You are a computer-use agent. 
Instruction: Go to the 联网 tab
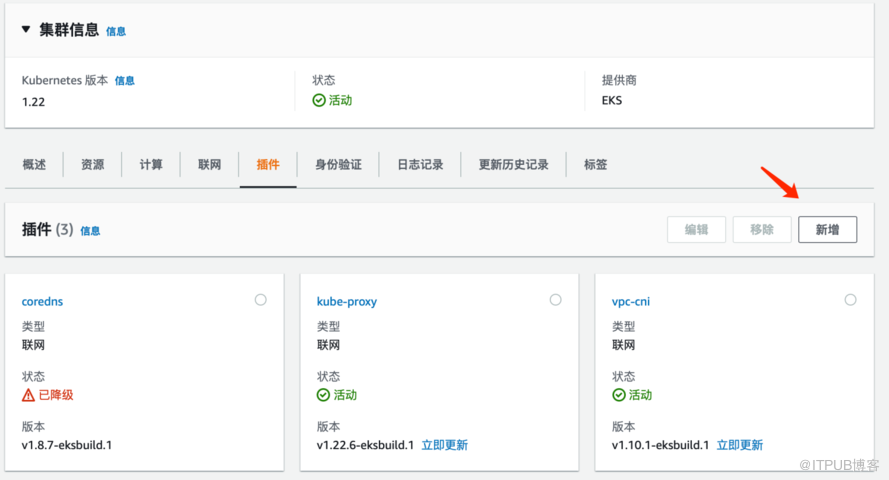click(x=209, y=165)
